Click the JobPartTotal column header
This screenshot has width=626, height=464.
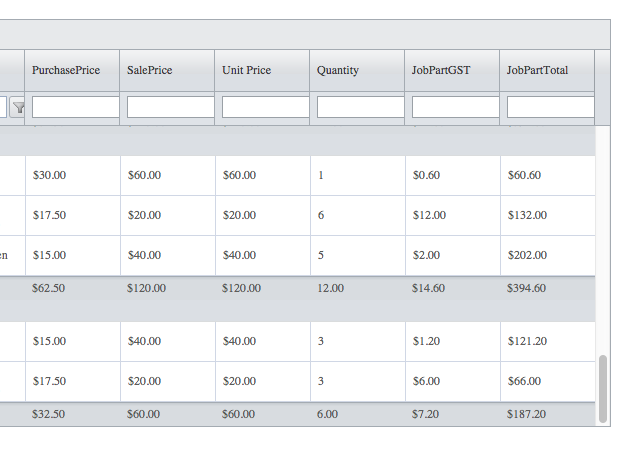point(547,71)
